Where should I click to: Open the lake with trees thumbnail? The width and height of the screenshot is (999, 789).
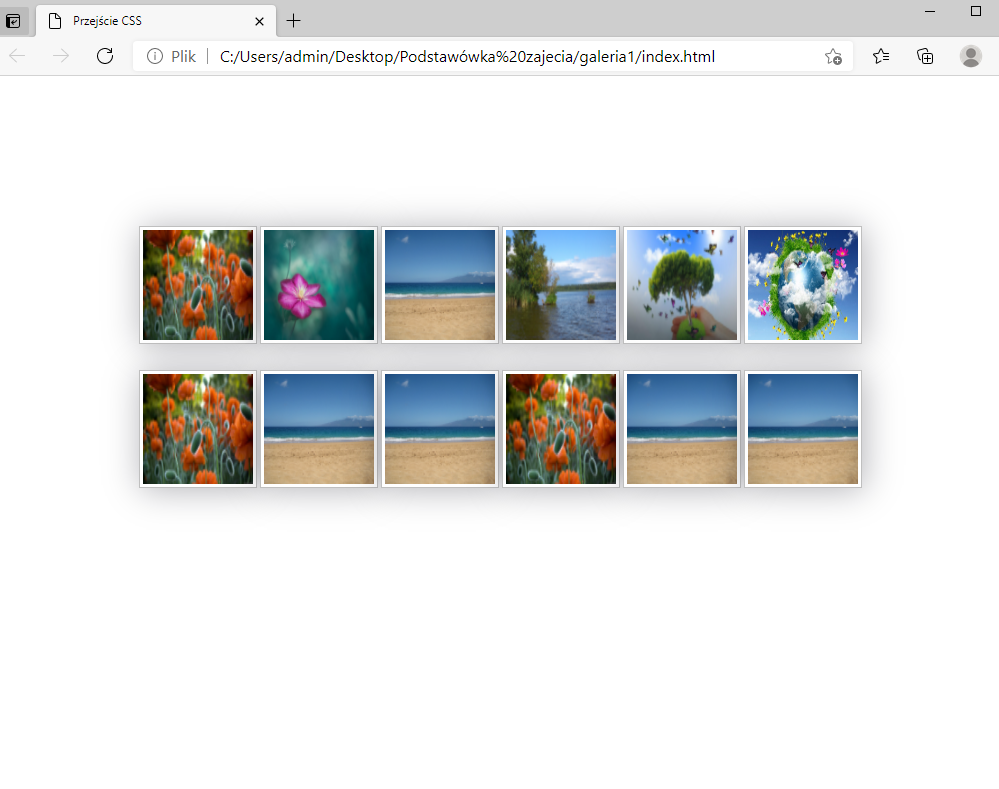point(561,285)
